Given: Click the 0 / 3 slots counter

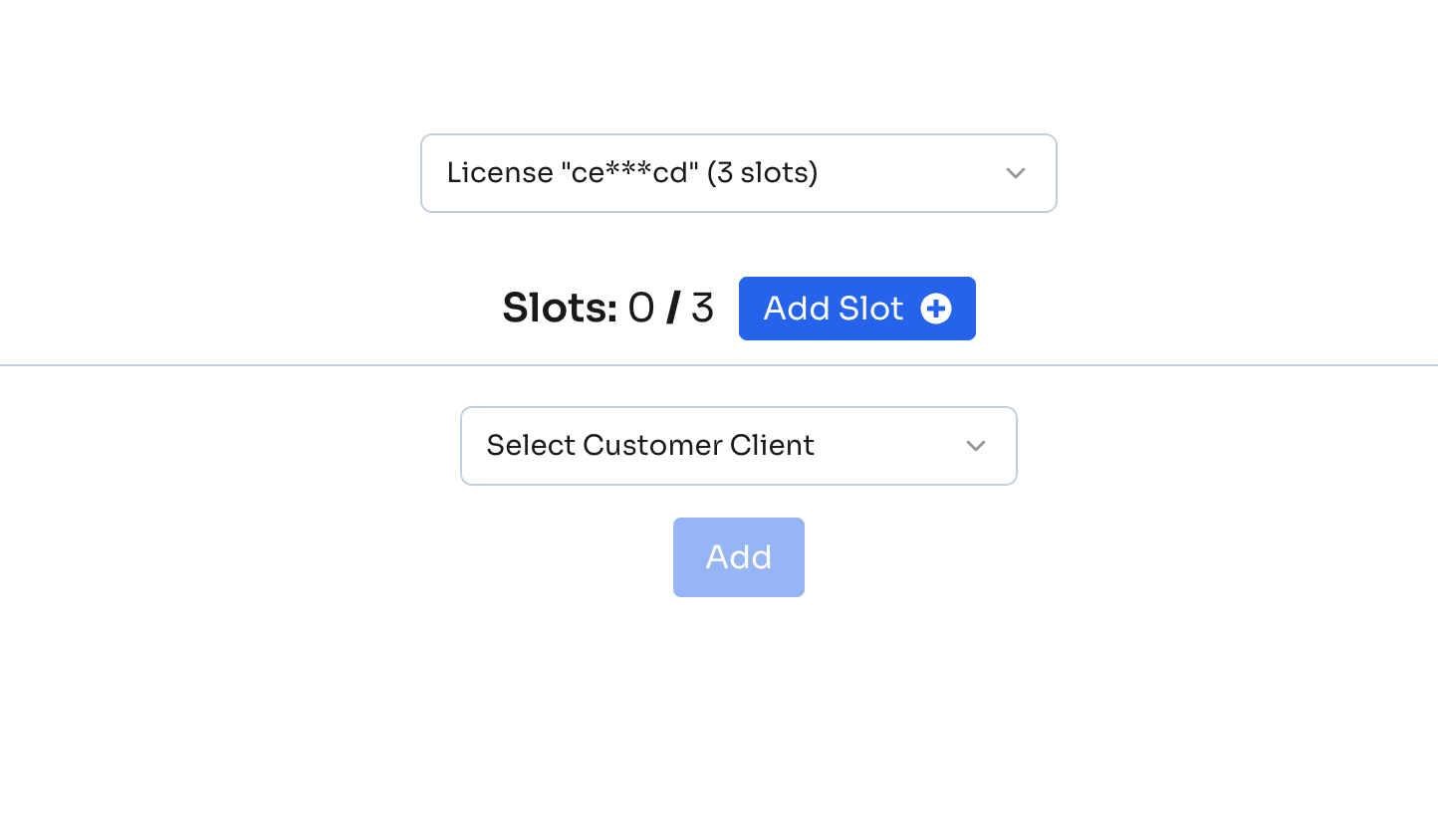Looking at the screenshot, I should pos(670,309).
